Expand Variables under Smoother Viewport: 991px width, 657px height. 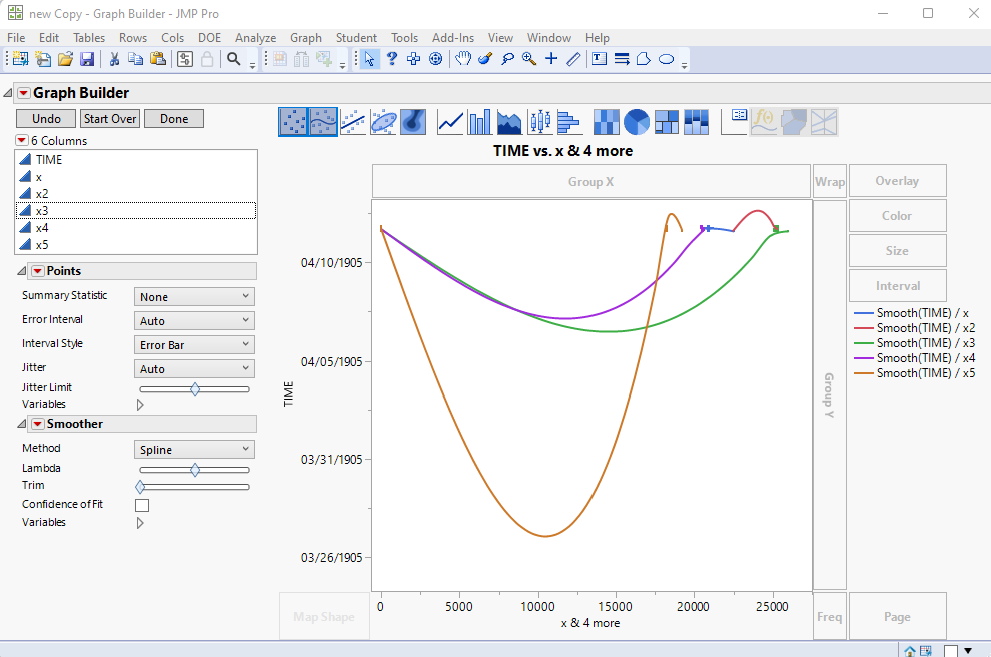coord(140,522)
